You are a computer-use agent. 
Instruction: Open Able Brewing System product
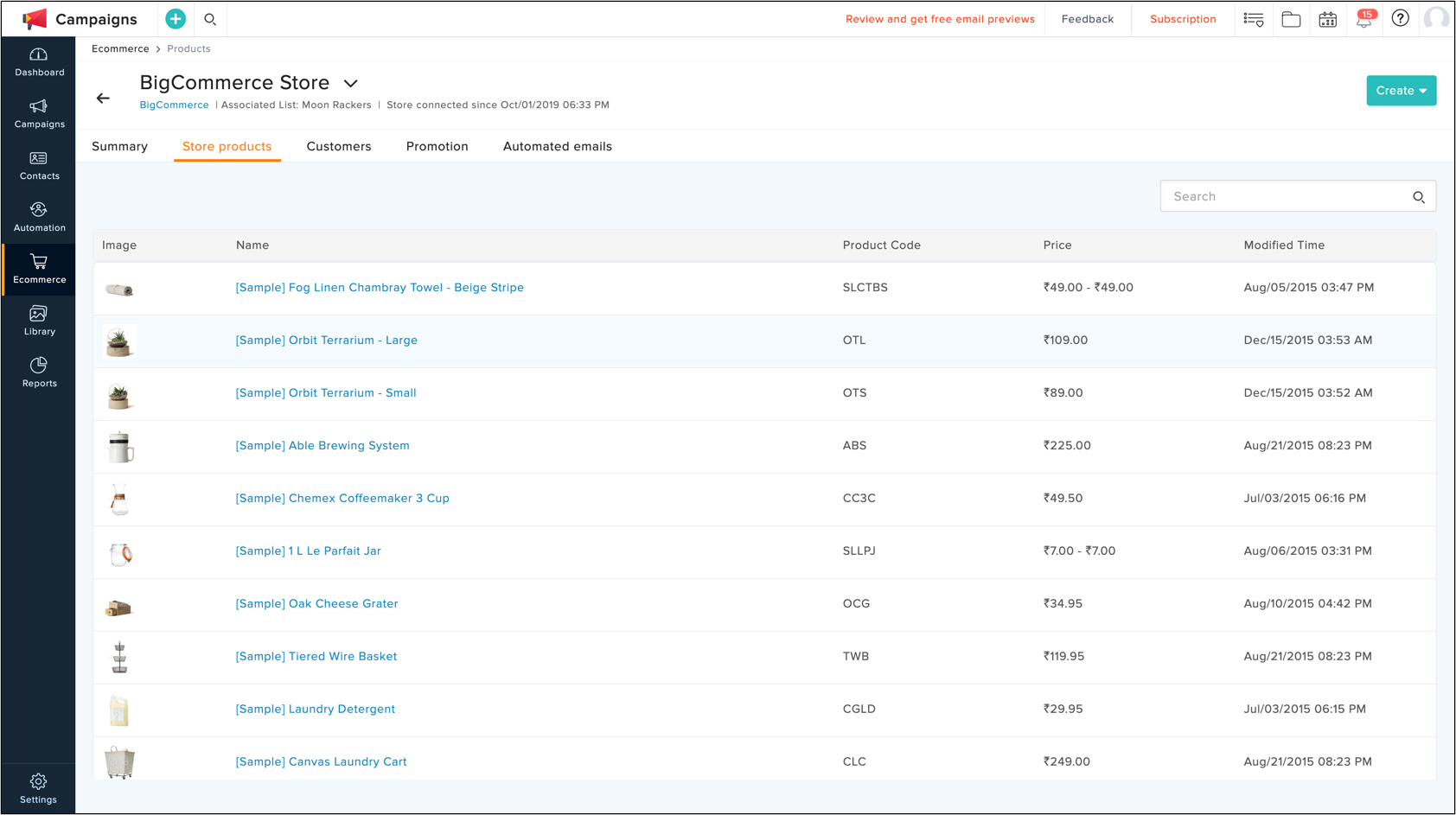pos(322,446)
